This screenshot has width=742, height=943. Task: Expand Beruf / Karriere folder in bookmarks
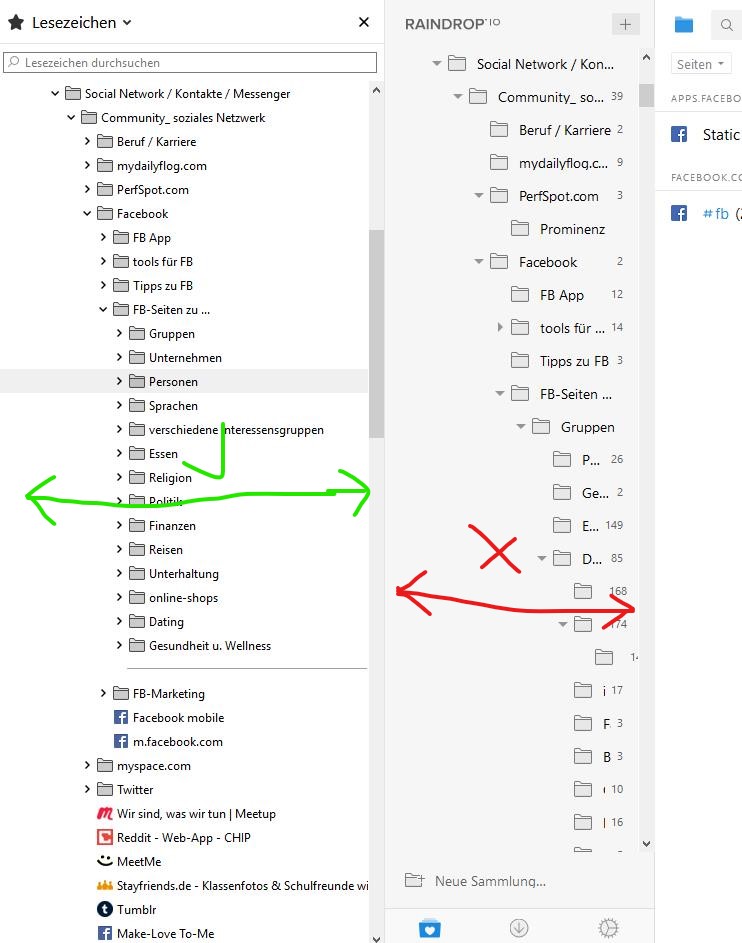coord(87,141)
